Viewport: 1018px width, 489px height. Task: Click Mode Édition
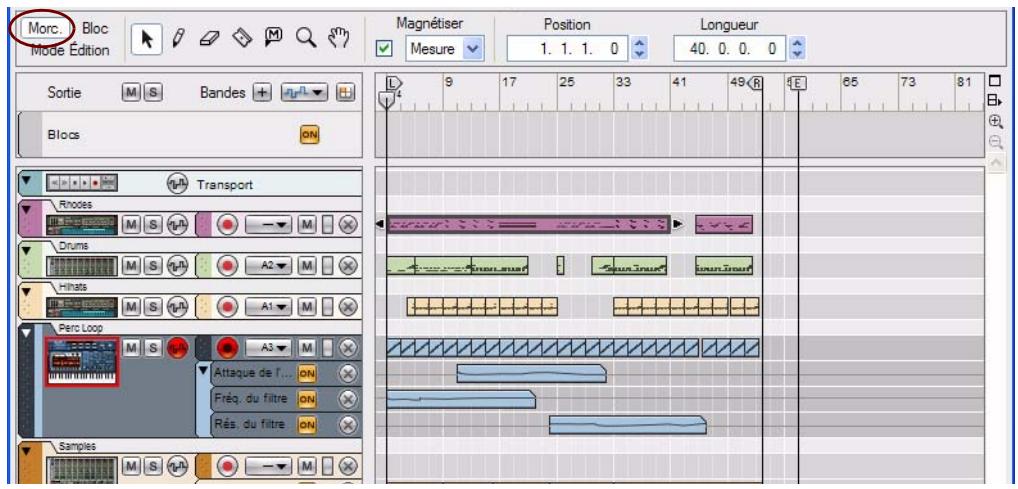(x=70, y=50)
